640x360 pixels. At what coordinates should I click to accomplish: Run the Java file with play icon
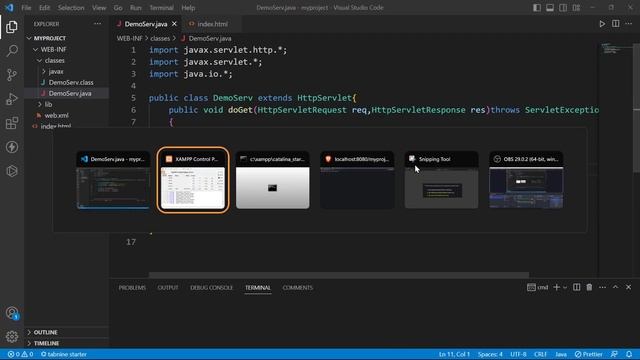coord(602,24)
